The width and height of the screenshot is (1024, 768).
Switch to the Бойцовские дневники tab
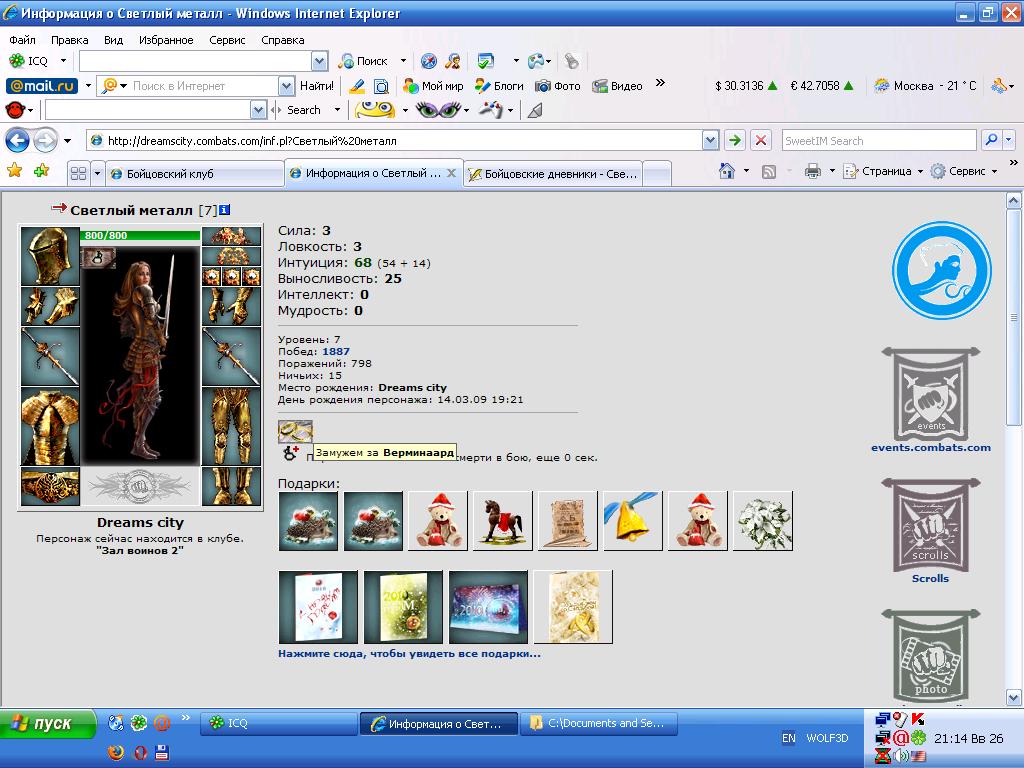pyautogui.click(x=552, y=174)
